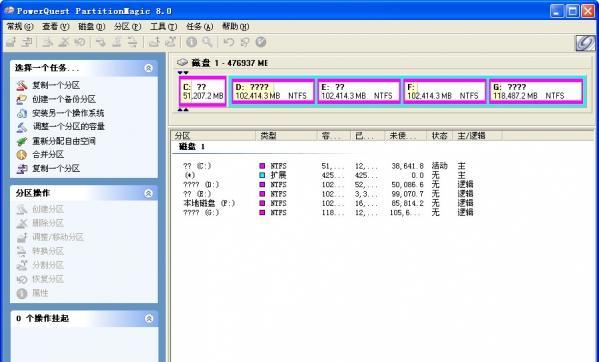599x362 pixels.
Task: Click the magenta NTFS swatch in the G: row
Action: [262, 213]
